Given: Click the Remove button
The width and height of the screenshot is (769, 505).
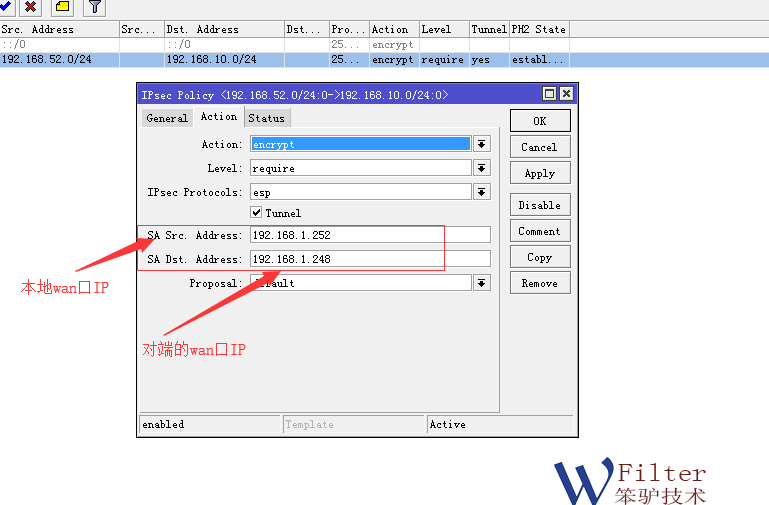Looking at the screenshot, I should click(540, 283).
